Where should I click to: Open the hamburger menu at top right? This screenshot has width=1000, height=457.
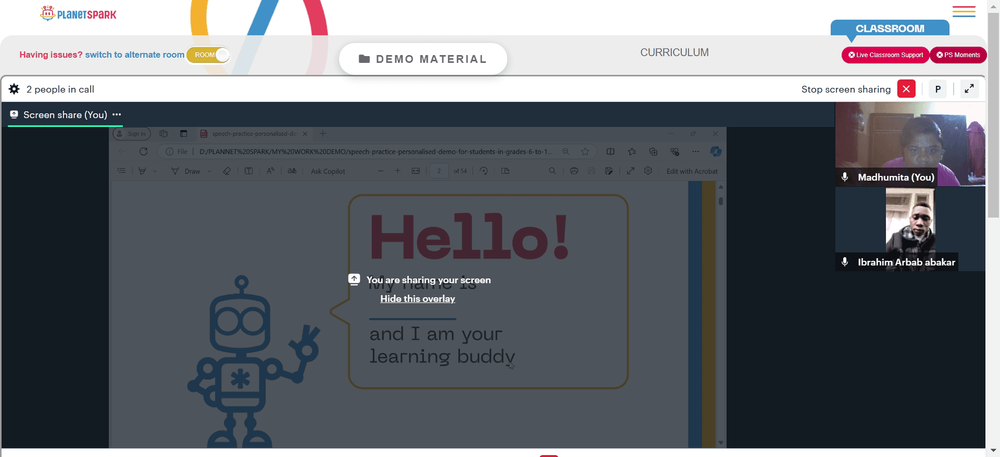pyautogui.click(x=964, y=11)
